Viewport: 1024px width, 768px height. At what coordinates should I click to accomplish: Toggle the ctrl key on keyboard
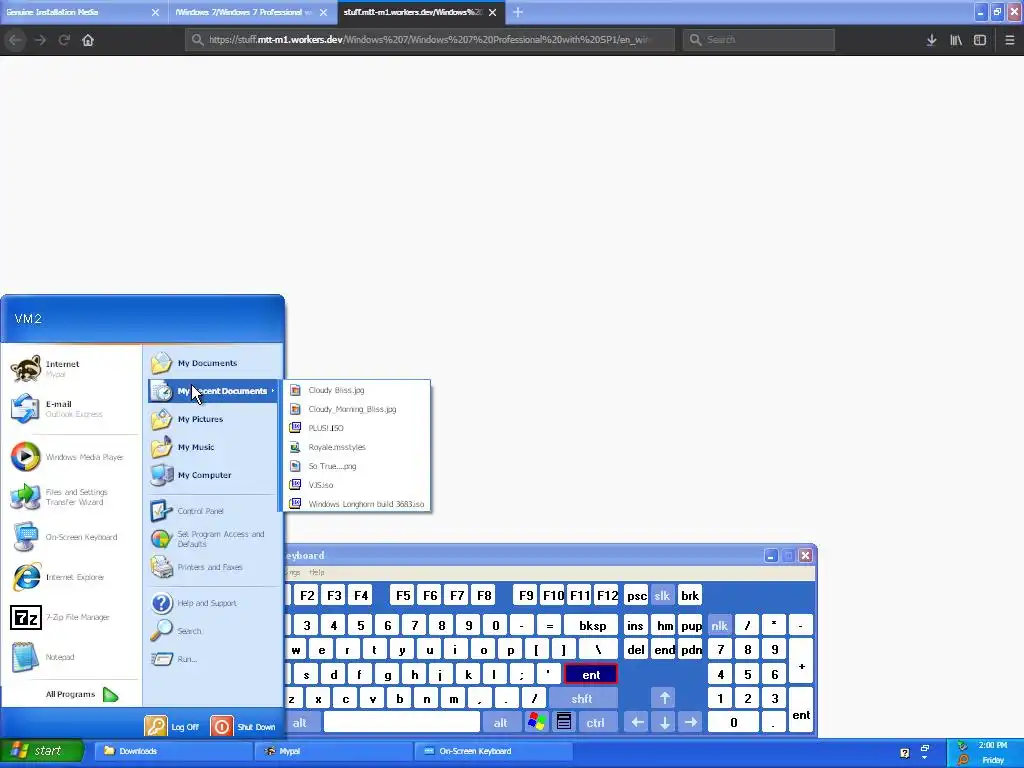(x=596, y=722)
